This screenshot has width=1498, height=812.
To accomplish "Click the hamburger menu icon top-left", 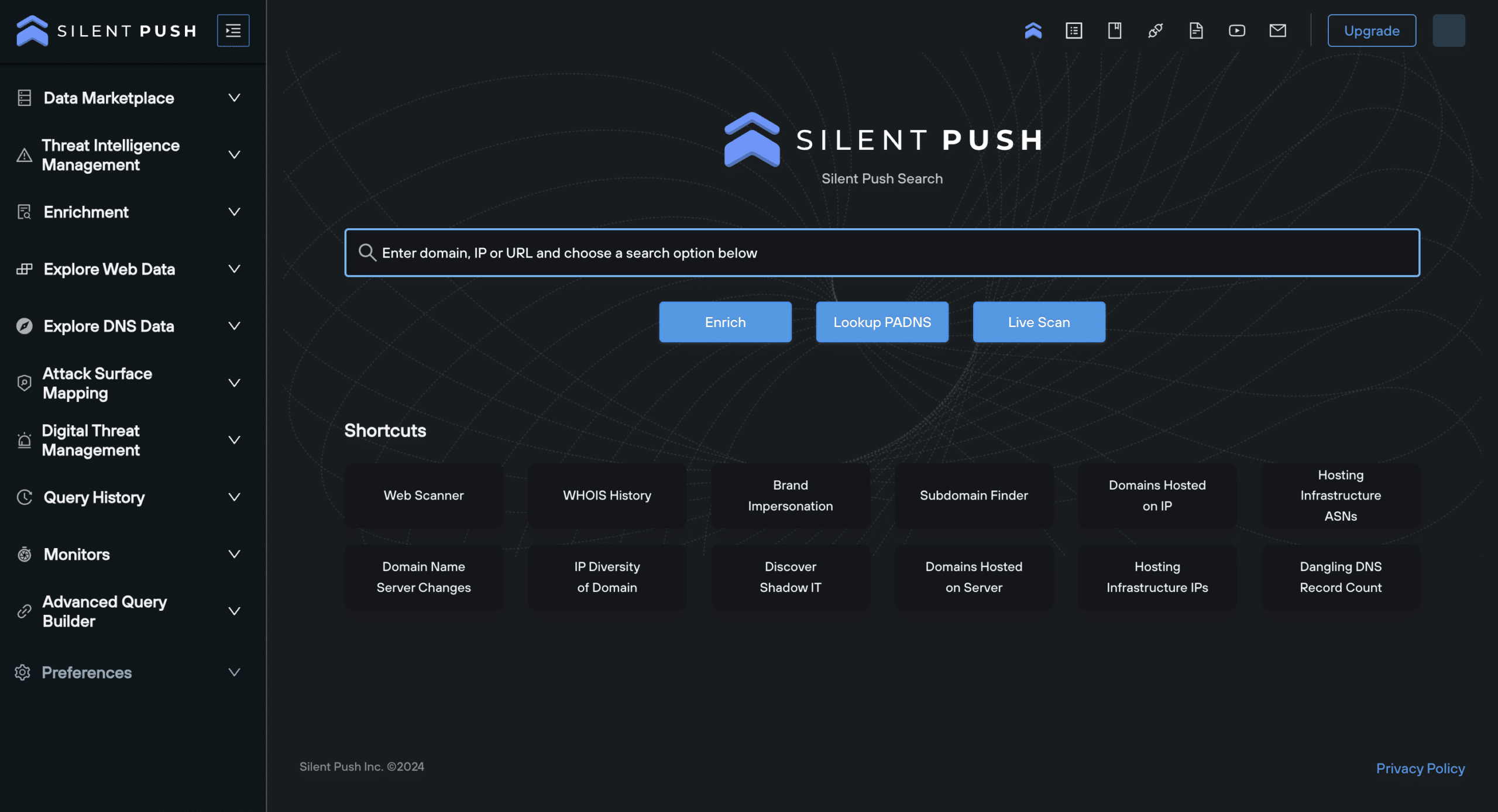I will coord(233,30).
